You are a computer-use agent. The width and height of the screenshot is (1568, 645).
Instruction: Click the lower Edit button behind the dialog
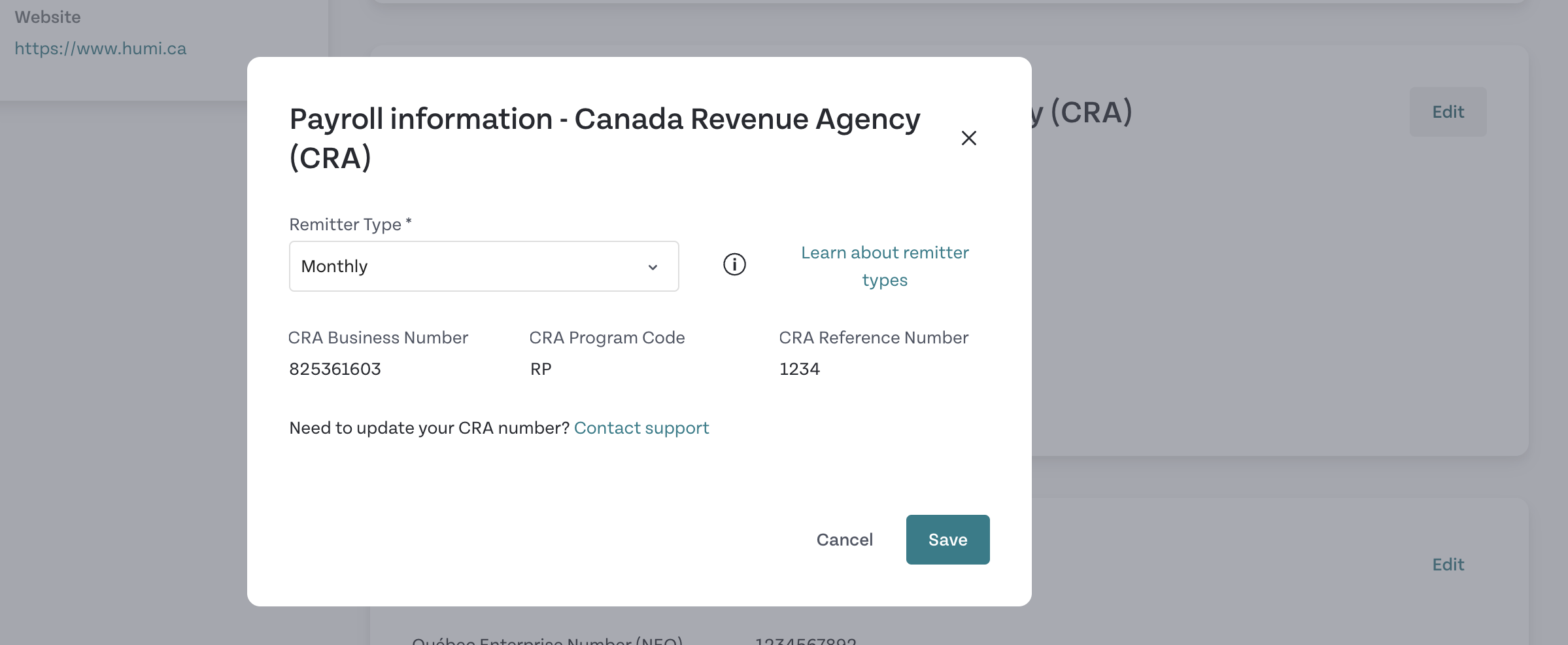[1448, 565]
